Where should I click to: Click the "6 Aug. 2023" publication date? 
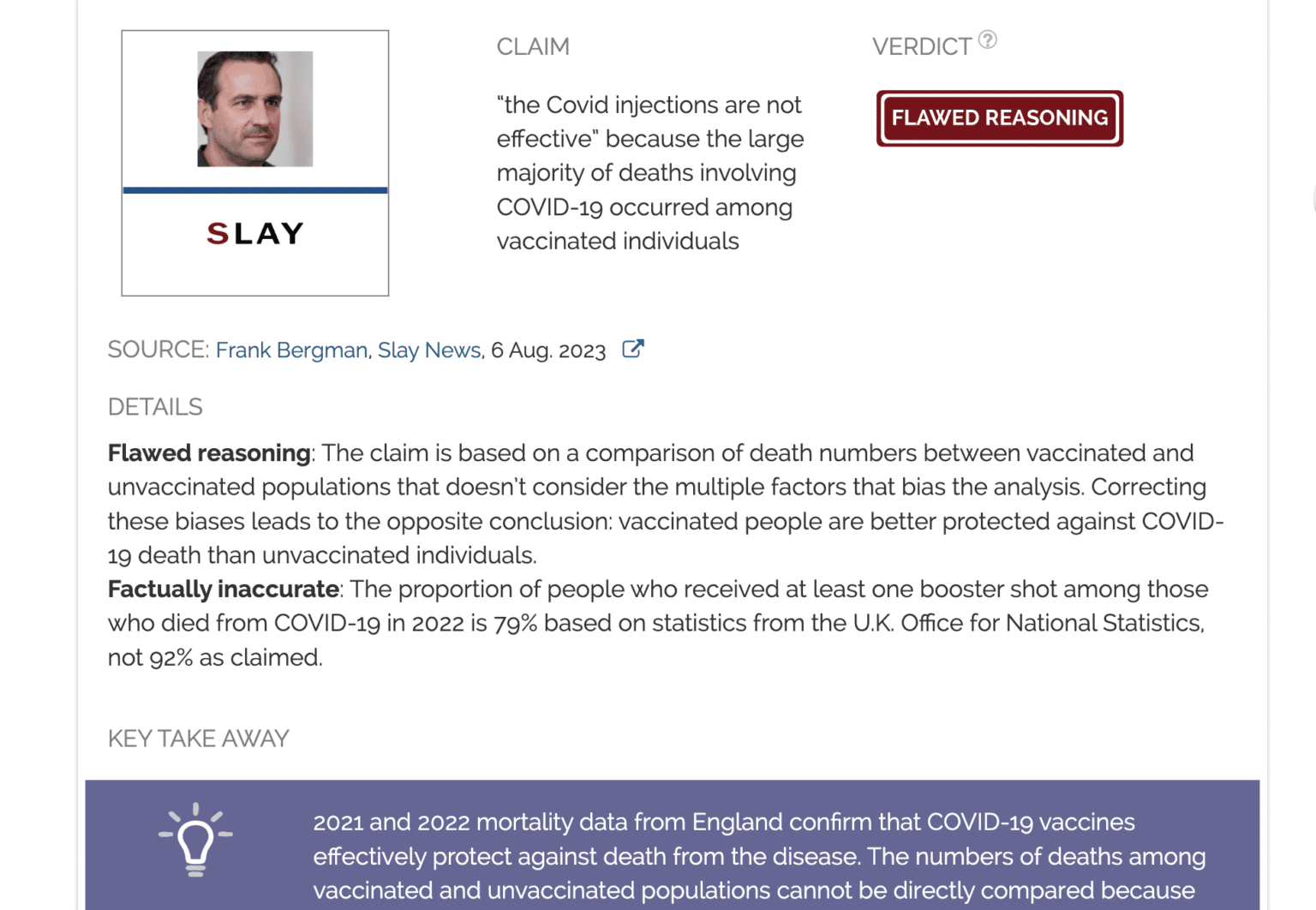coord(548,350)
